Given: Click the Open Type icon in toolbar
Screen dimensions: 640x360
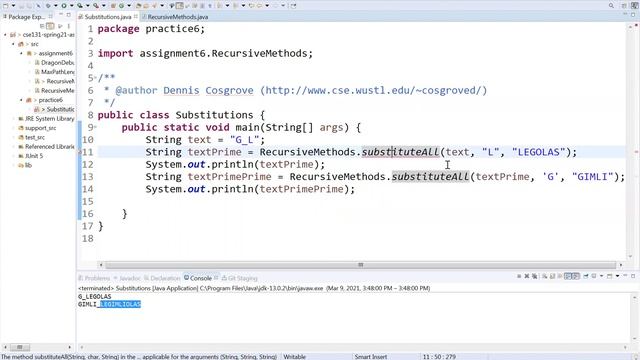Looking at the screenshot, I should click(x=138, y=6).
